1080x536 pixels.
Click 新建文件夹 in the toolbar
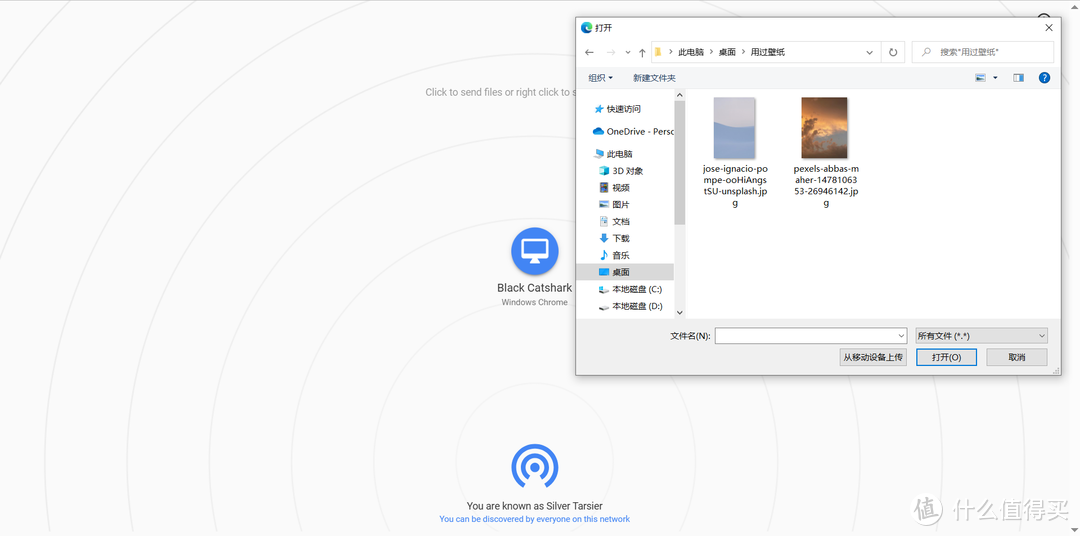coord(654,78)
